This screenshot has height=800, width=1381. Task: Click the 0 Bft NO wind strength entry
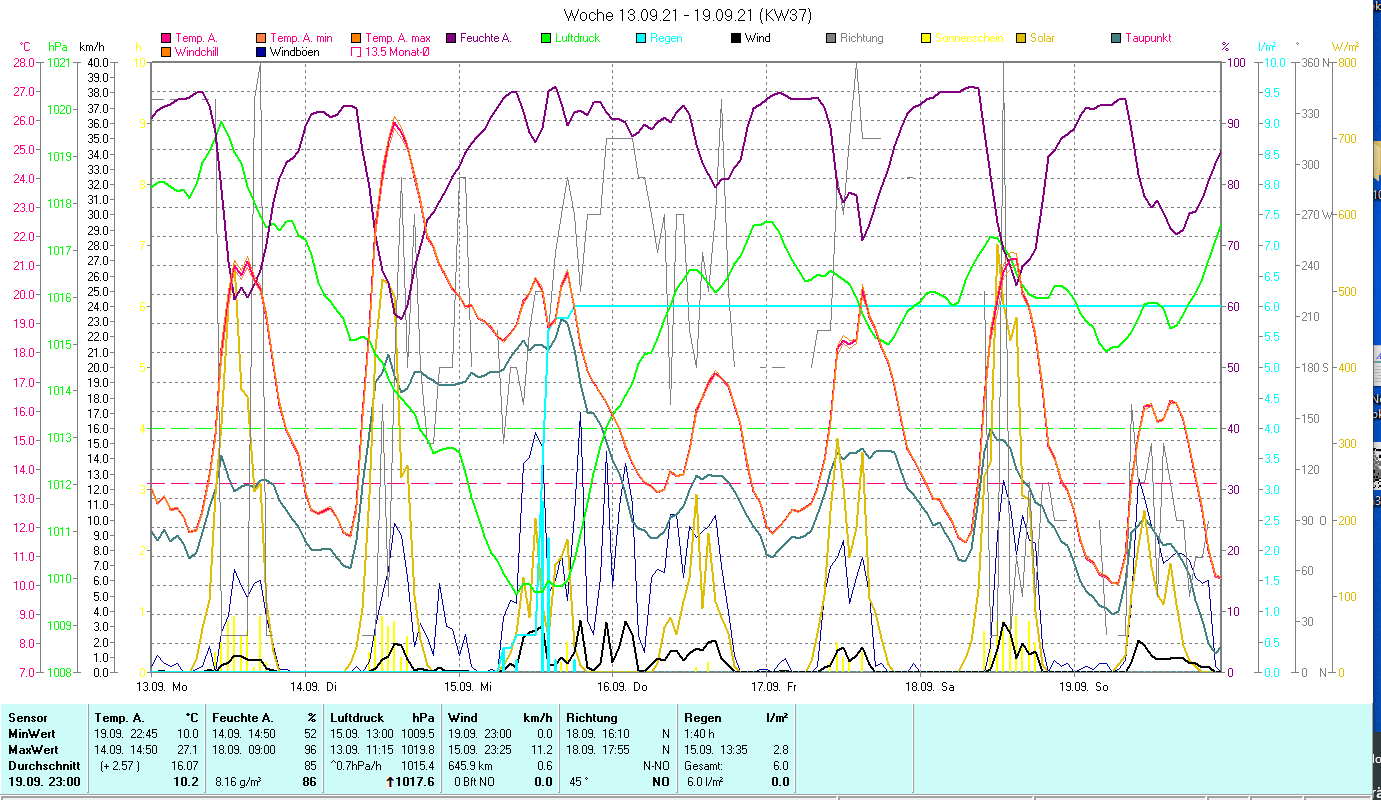point(473,782)
